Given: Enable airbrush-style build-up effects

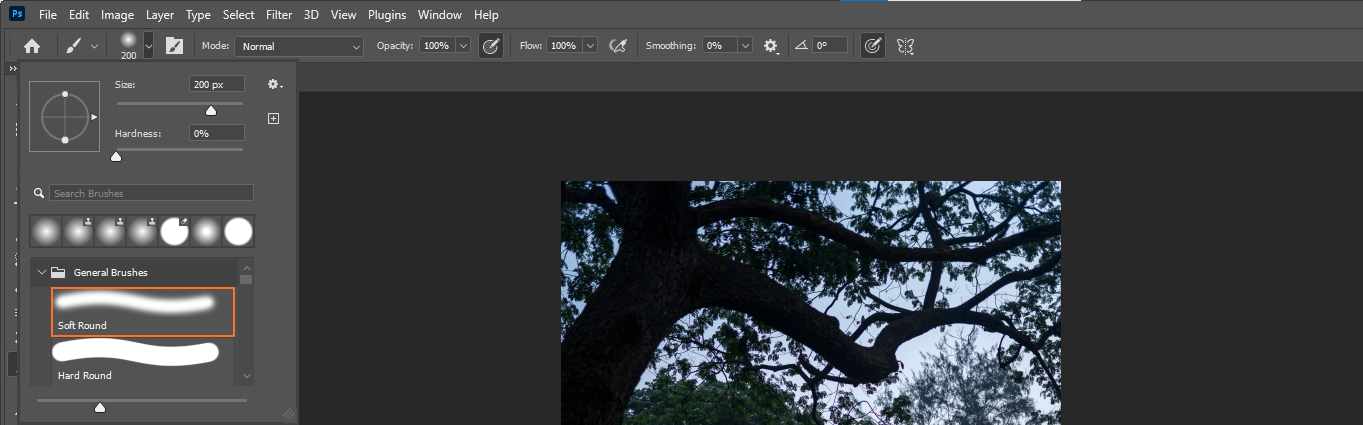Looking at the screenshot, I should [x=618, y=46].
